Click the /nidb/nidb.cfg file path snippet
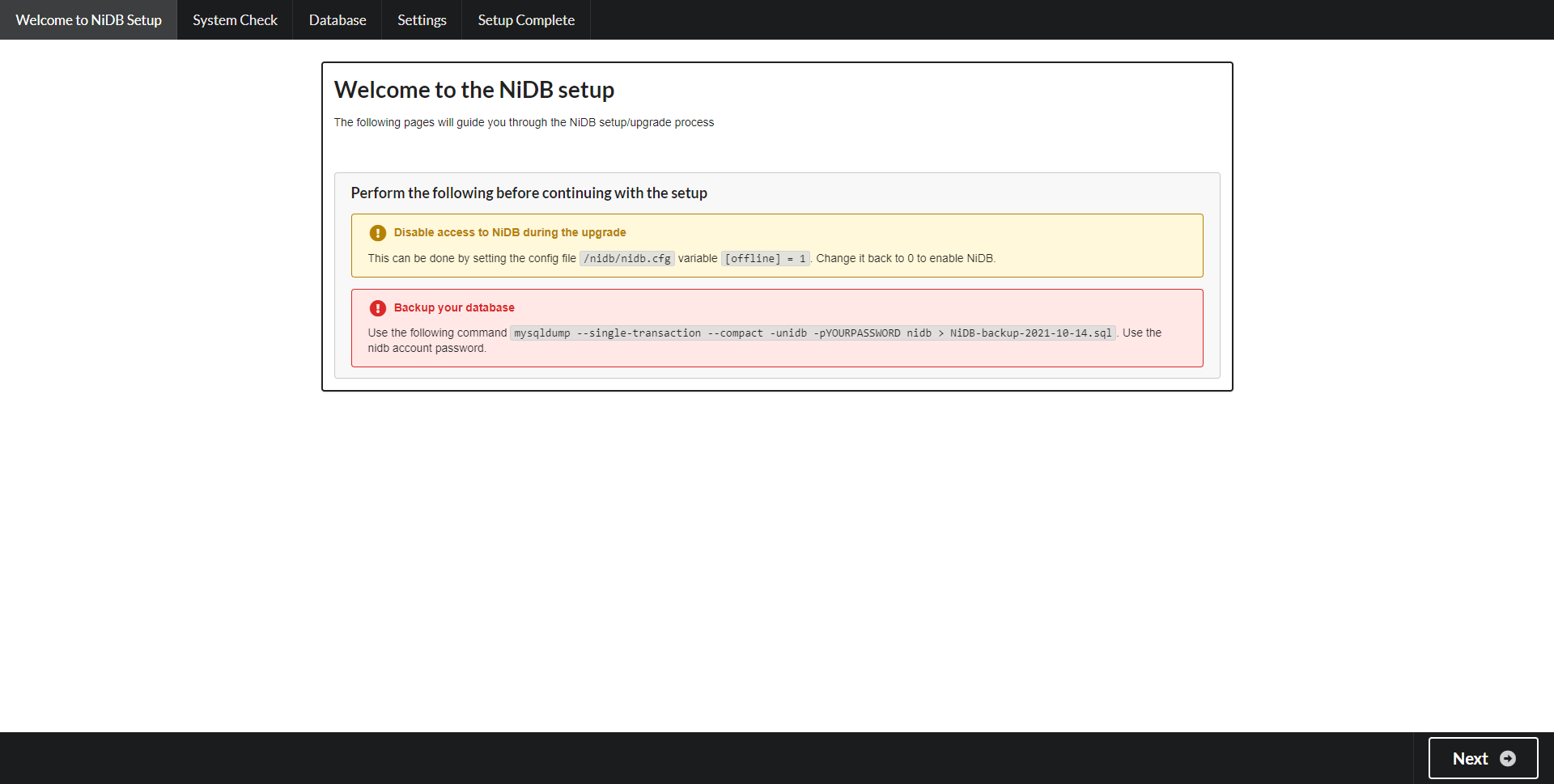 point(626,259)
